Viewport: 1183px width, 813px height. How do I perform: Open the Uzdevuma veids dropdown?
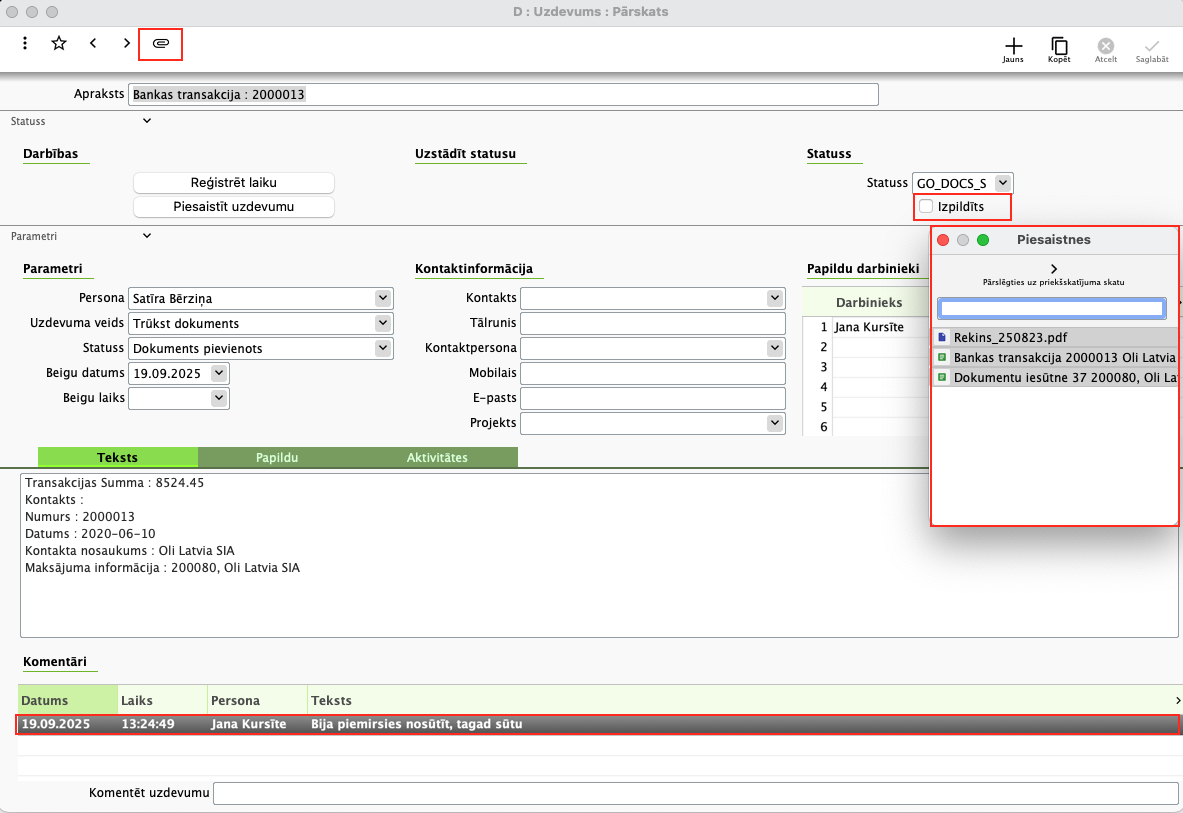[x=382, y=323]
